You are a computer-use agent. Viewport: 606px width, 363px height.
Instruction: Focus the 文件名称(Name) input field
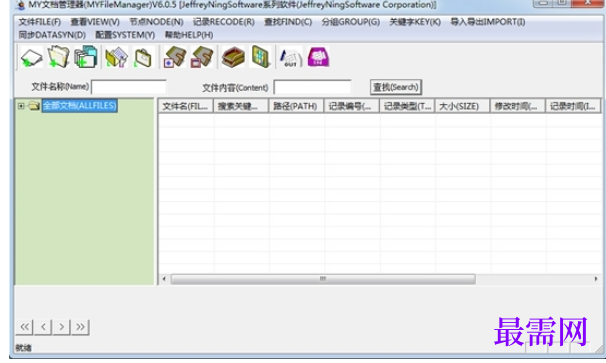coord(129,87)
